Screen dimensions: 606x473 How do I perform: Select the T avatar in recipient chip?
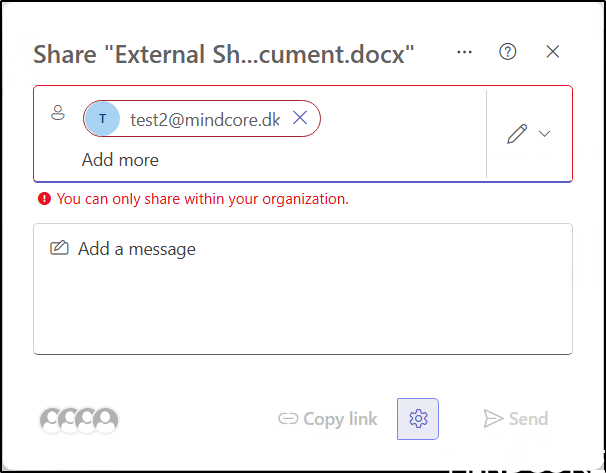103,119
